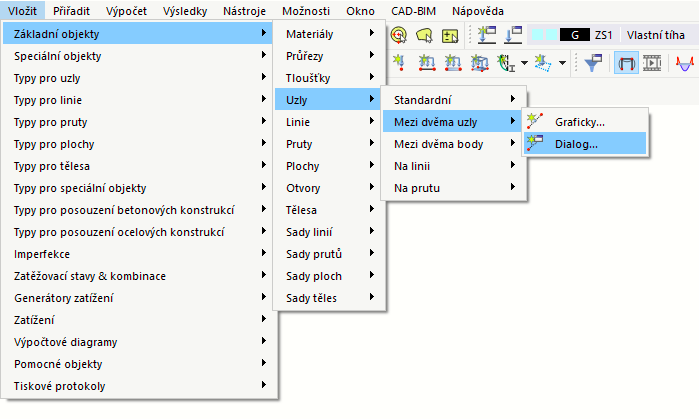The height and width of the screenshot is (419, 699).
Task: Open Typy pro speciální objekty submenu
Action: [137, 188]
